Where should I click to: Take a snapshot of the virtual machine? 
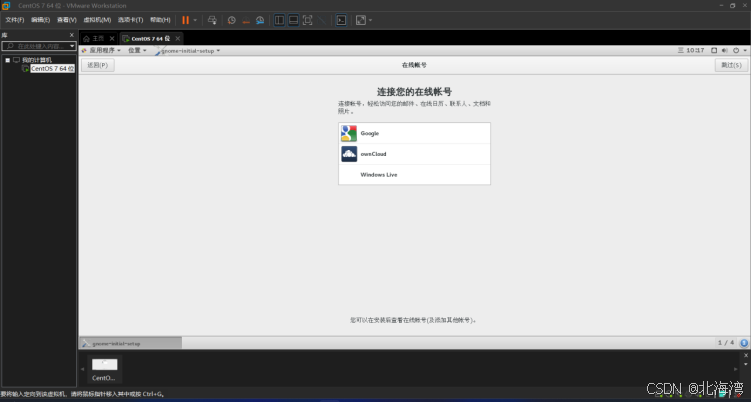tap(232, 20)
